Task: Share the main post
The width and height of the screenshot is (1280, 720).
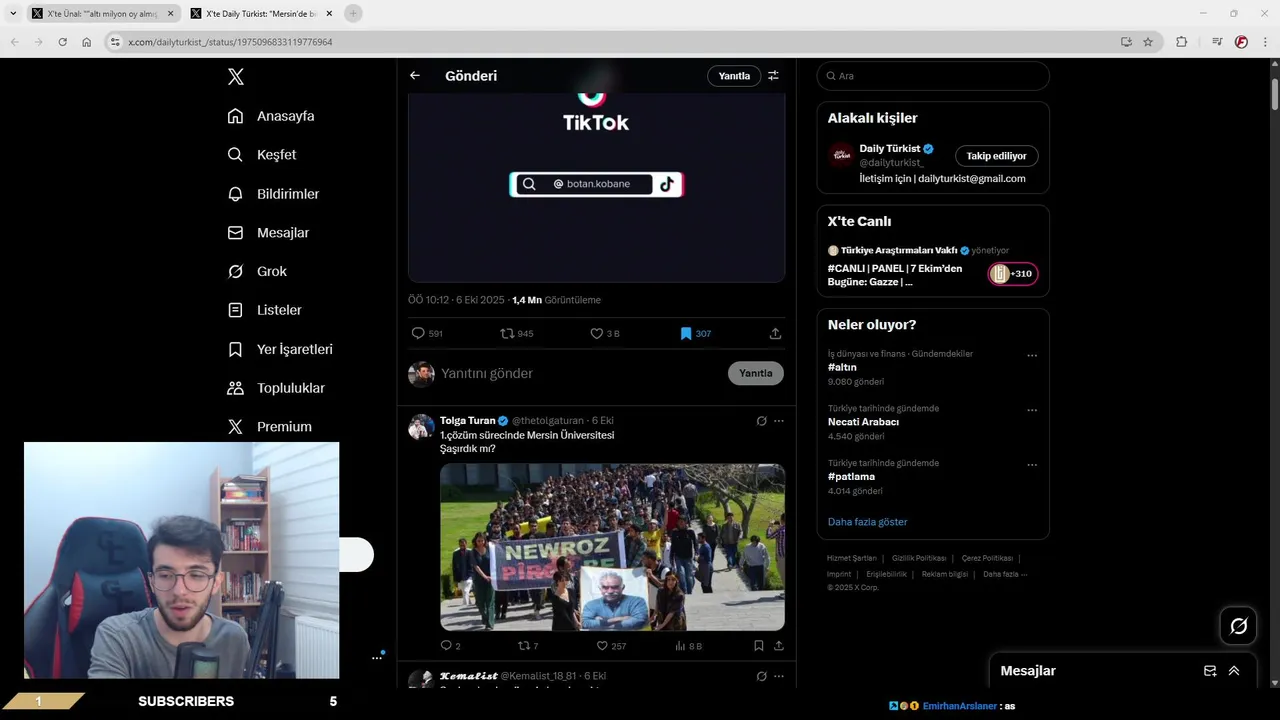Action: [775, 334]
